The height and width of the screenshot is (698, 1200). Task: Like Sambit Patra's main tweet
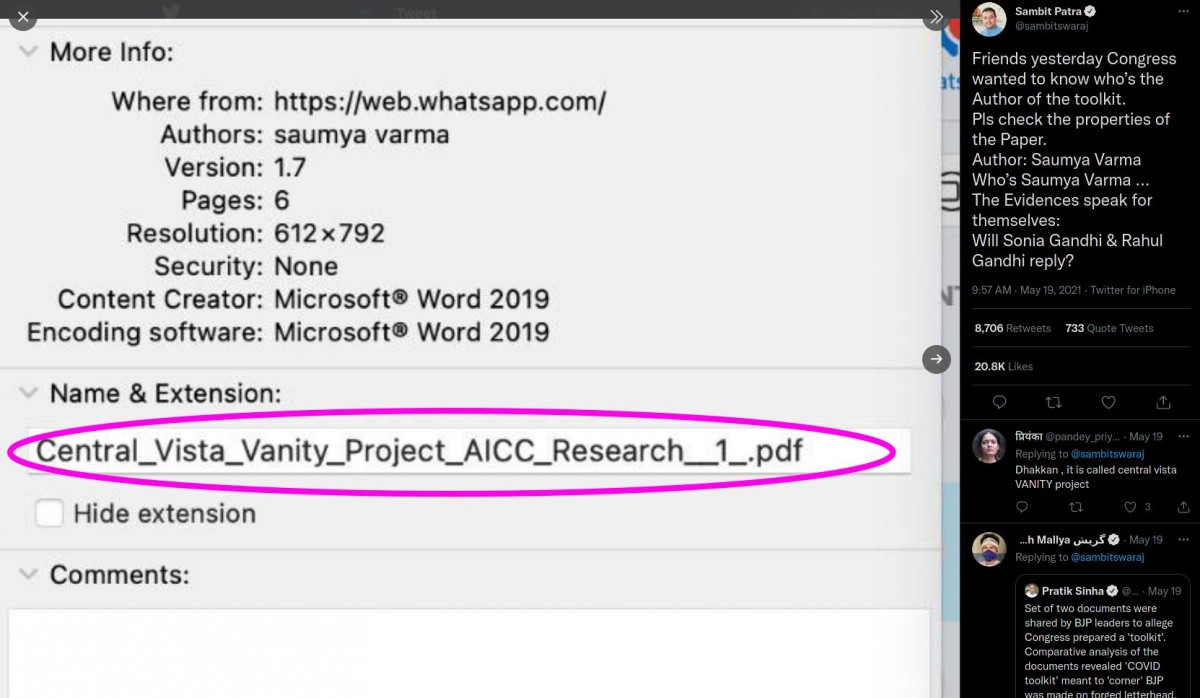pyautogui.click(x=1108, y=402)
